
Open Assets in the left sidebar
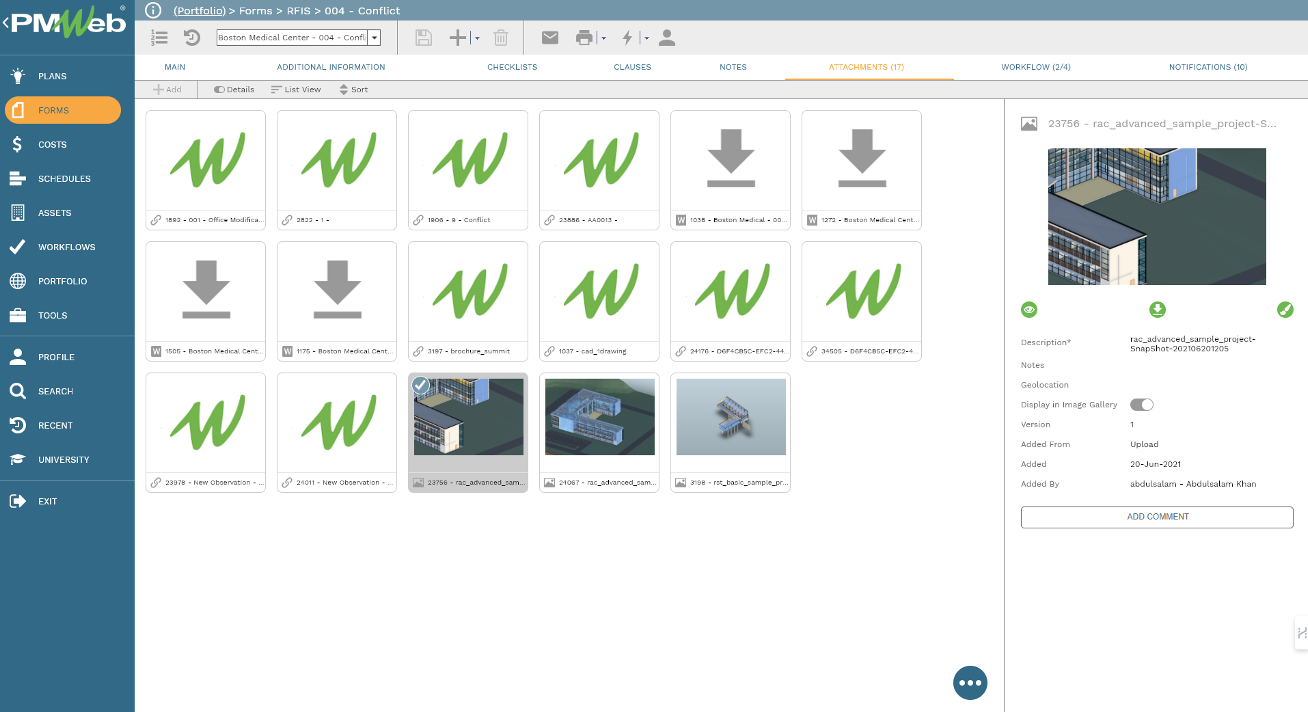point(67,213)
